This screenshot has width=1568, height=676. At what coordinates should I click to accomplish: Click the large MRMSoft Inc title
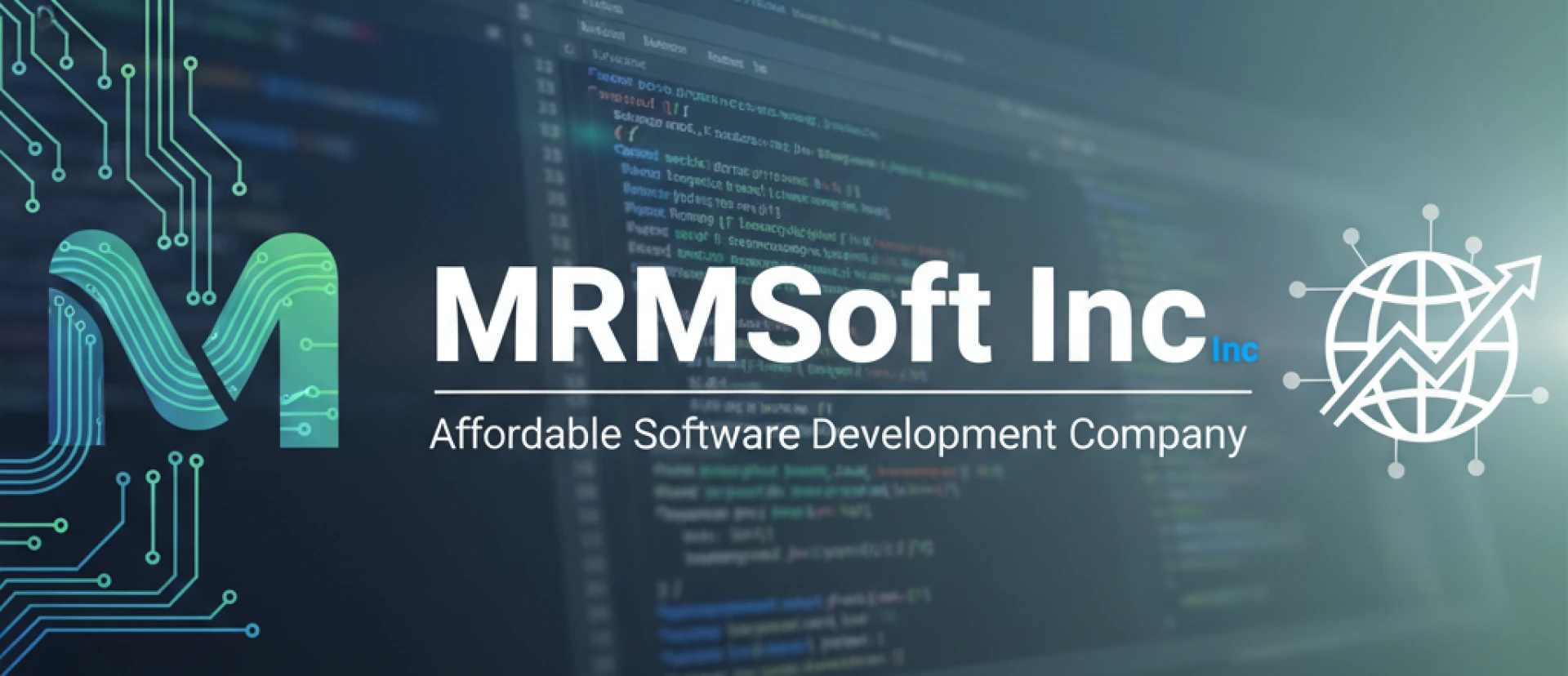[x=820, y=314]
